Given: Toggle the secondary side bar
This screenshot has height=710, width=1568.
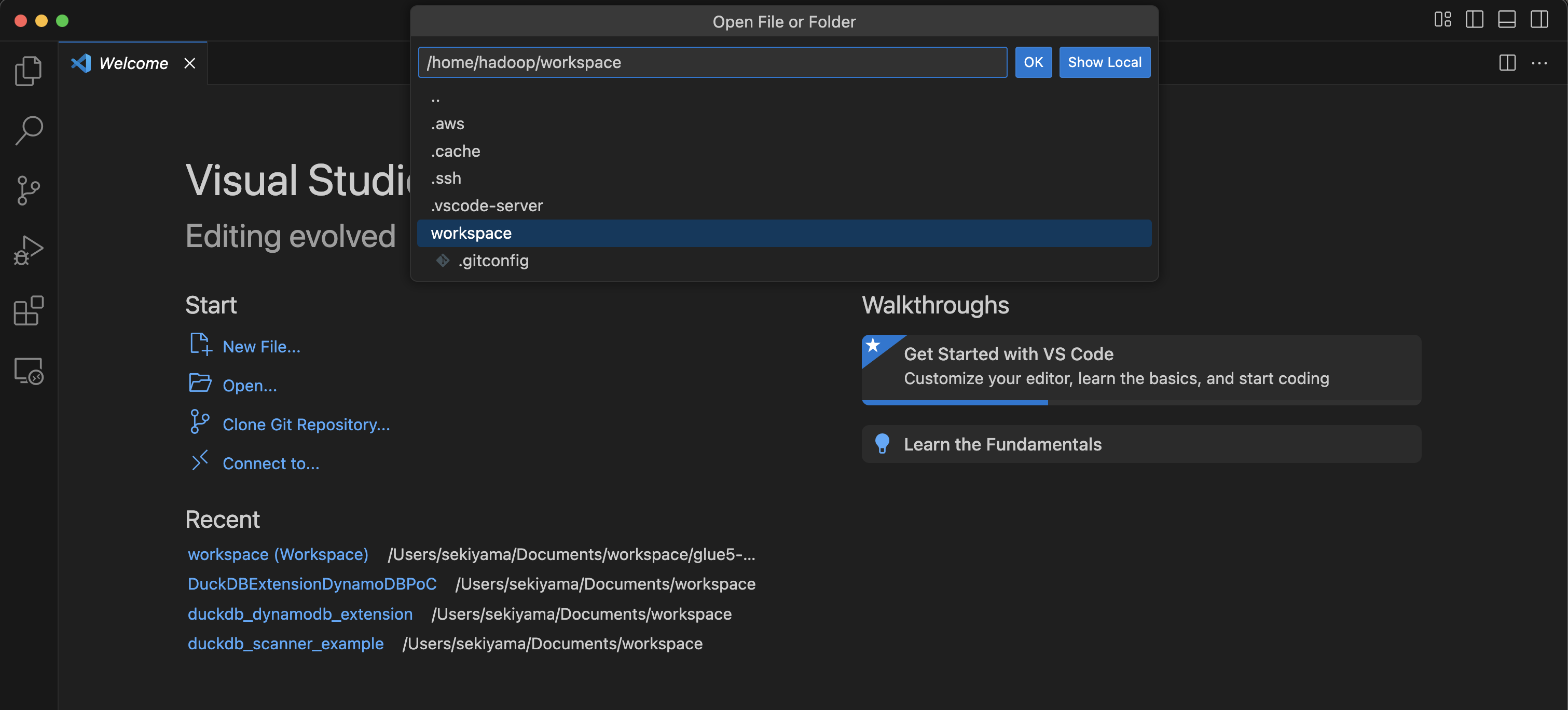Looking at the screenshot, I should (1539, 20).
